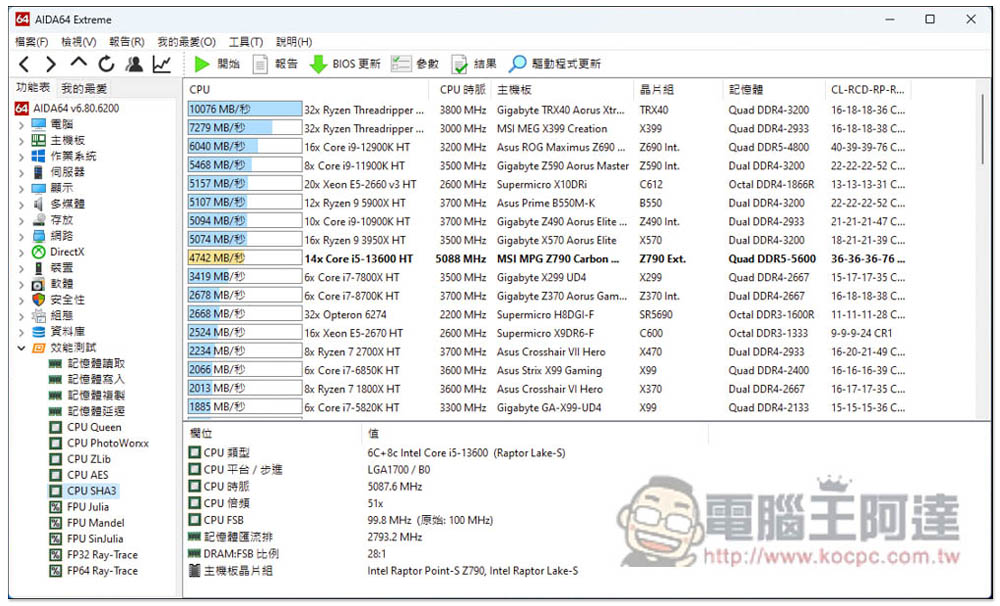This screenshot has height=606, width=1000.
Task: Open the graph chart toolbar icon
Action: (x=161, y=64)
